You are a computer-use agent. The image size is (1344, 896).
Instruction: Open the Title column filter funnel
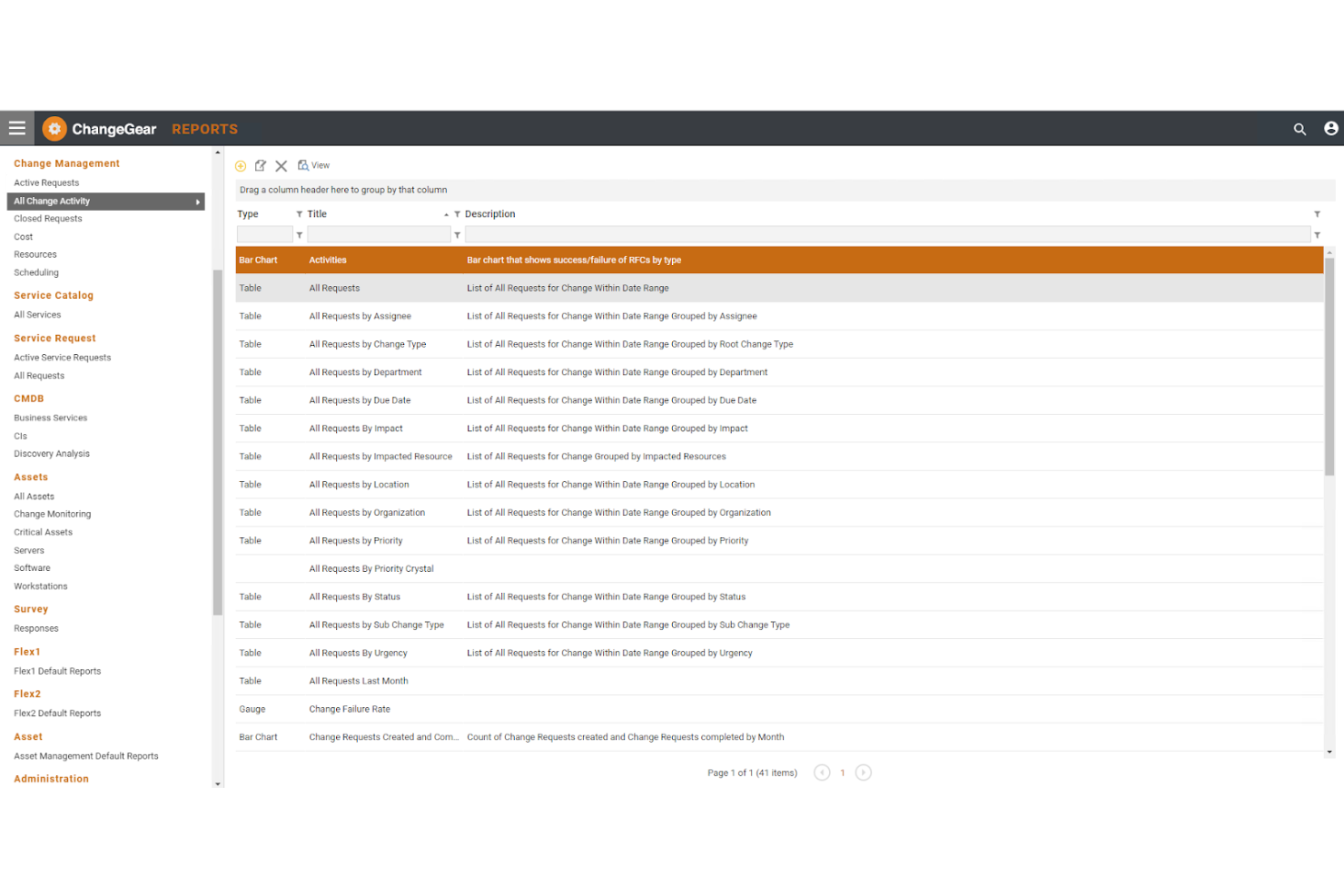click(457, 213)
